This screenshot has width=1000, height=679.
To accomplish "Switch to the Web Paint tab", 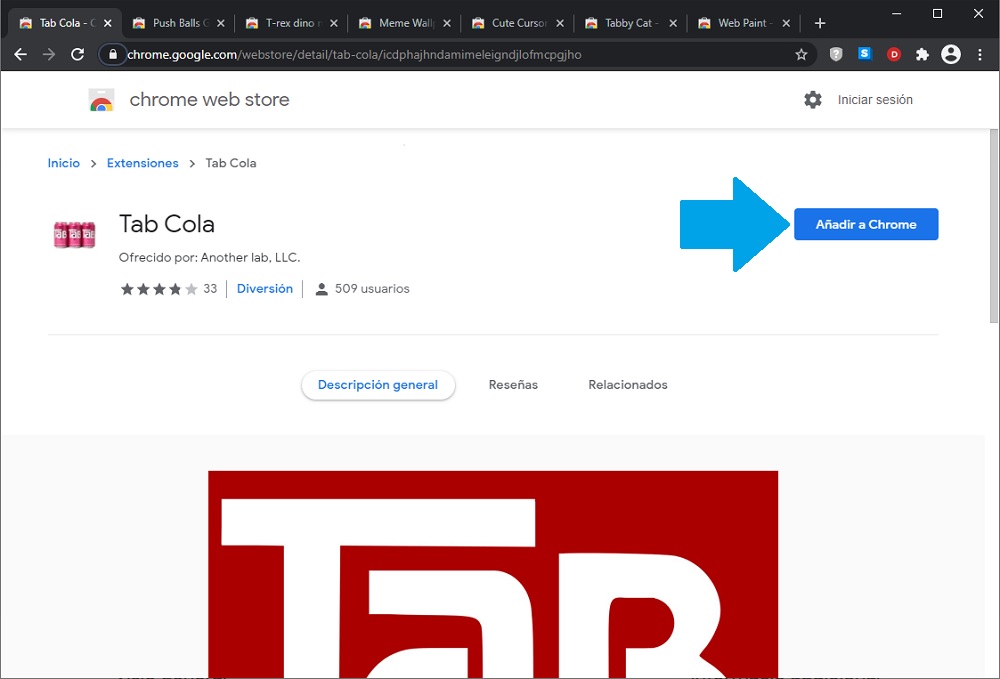I will (x=740, y=23).
